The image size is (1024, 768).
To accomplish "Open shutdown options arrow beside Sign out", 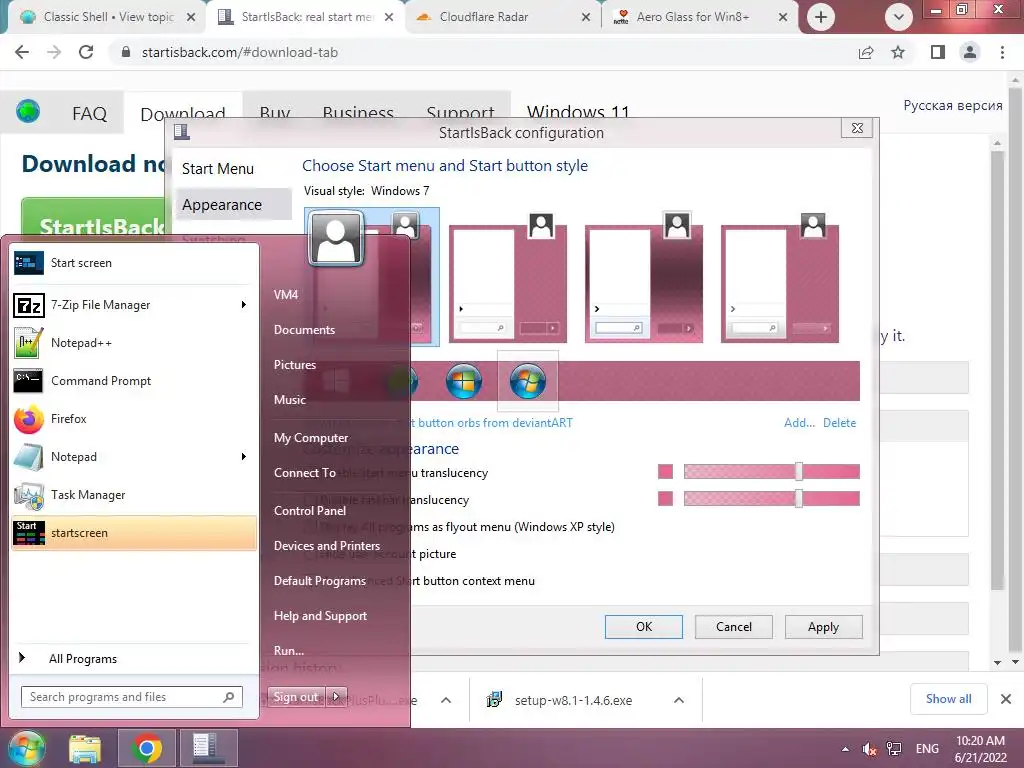I will pos(336,697).
